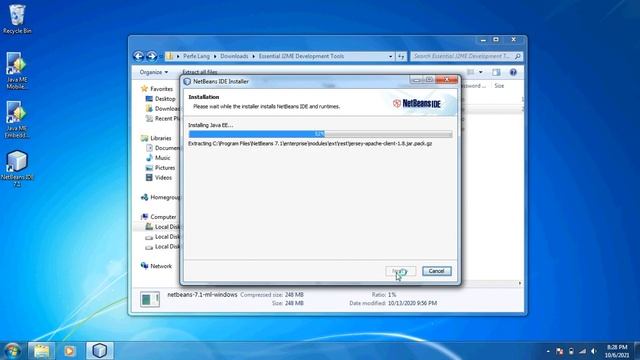
Task: Select the Java ME Embedded desktop shortcut
Action: click(x=17, y=120)
